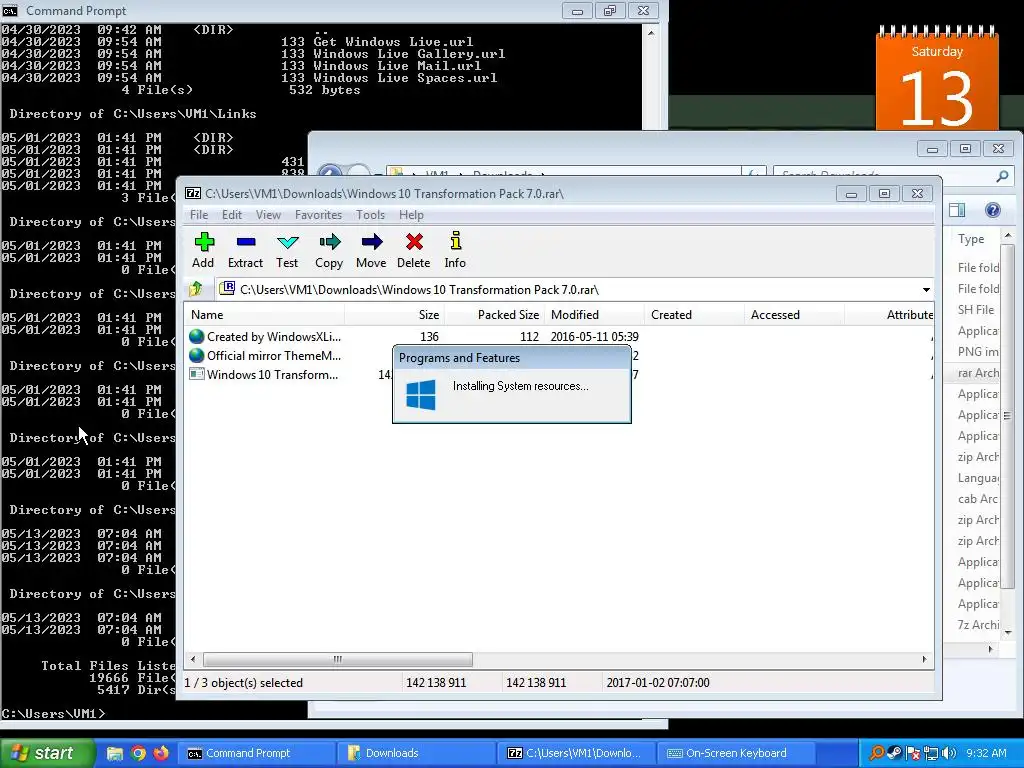The width and height of the screenshot is (1024, 768).
Task: Open the Tools menu
Action: (x=370, y=215)
